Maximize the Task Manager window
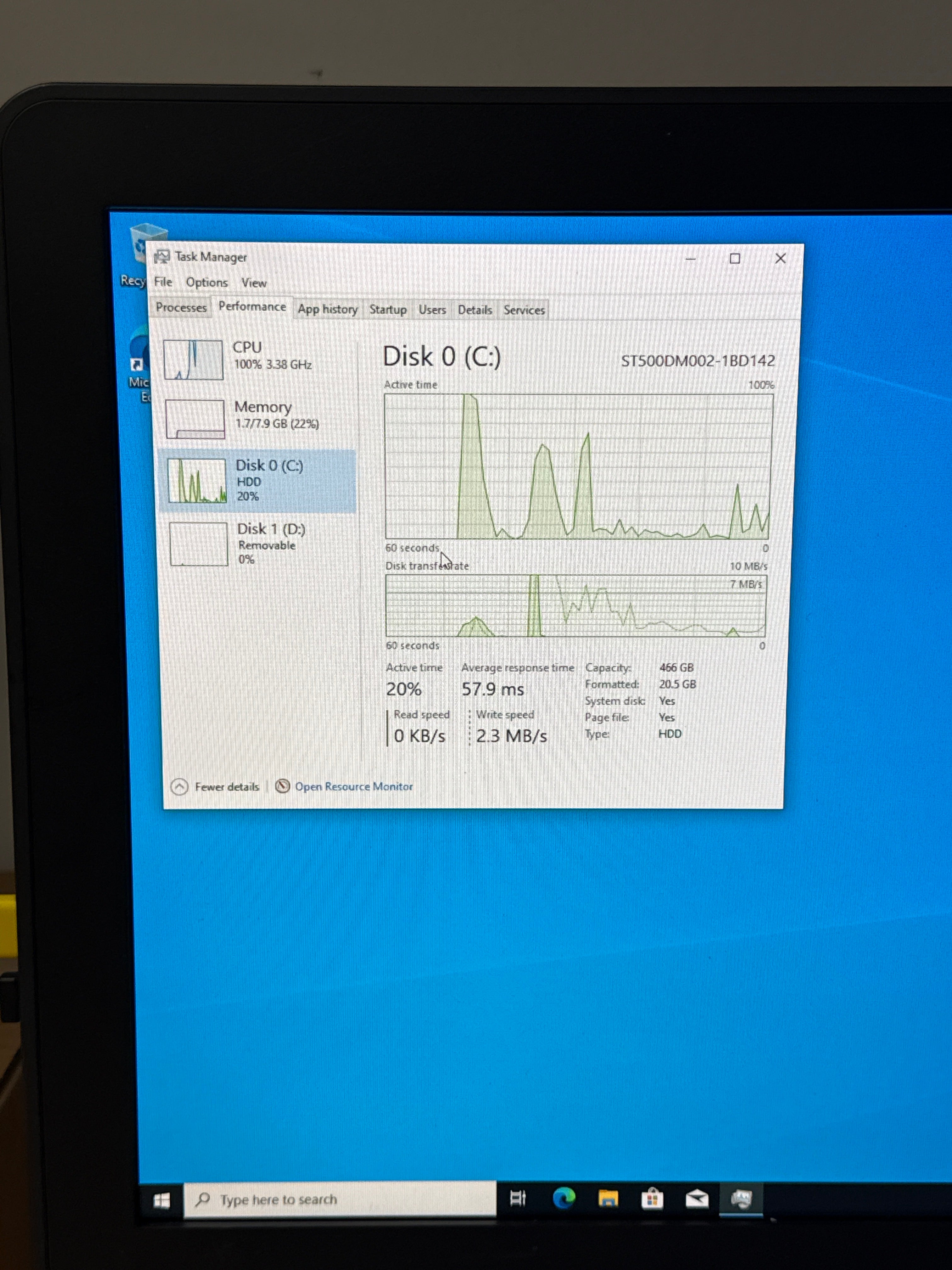Screen dimensions: 952x1270 click(734, 258)
